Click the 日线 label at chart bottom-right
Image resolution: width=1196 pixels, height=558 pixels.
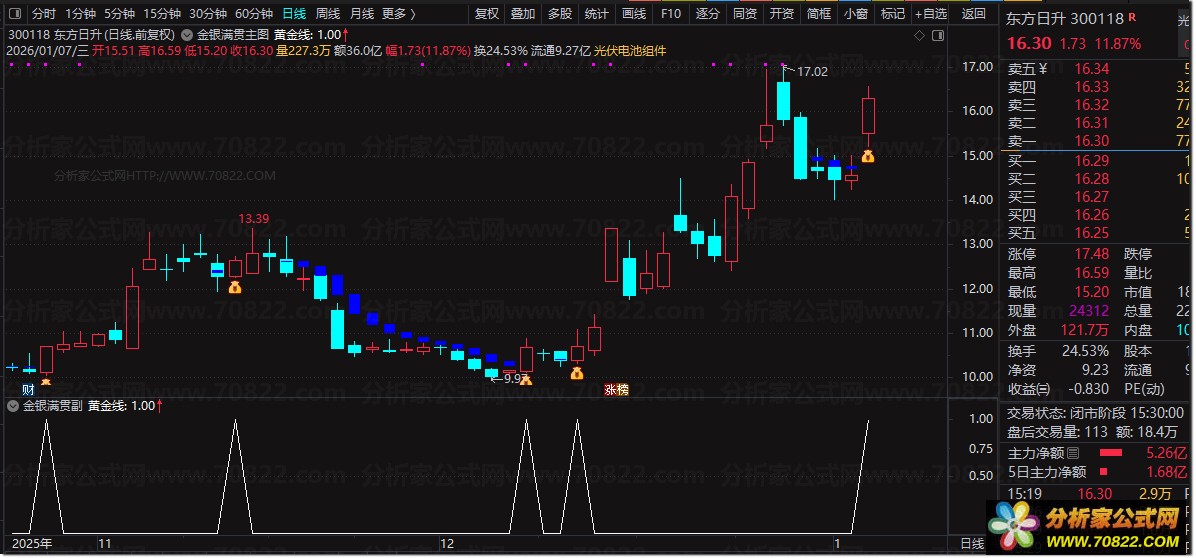[972, 544]
